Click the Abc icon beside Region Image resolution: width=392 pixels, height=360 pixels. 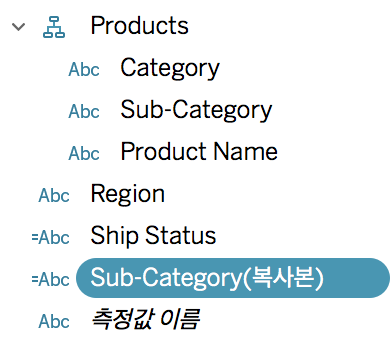[x=54, y=196]
